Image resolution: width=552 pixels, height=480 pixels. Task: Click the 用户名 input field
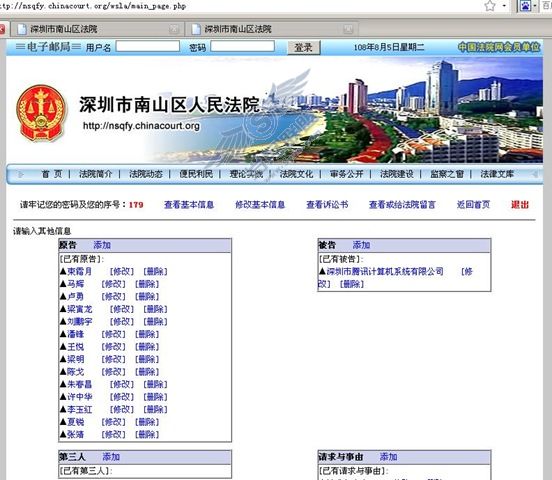coord(148,46)
